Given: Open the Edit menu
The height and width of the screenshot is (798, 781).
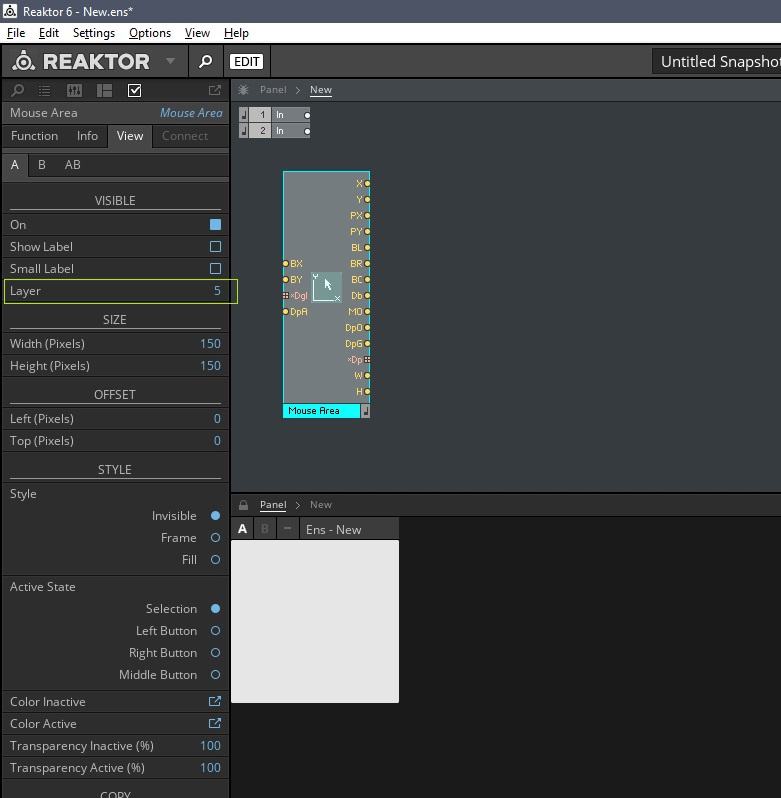Looking at the screenshot, I should coord(49,33).
